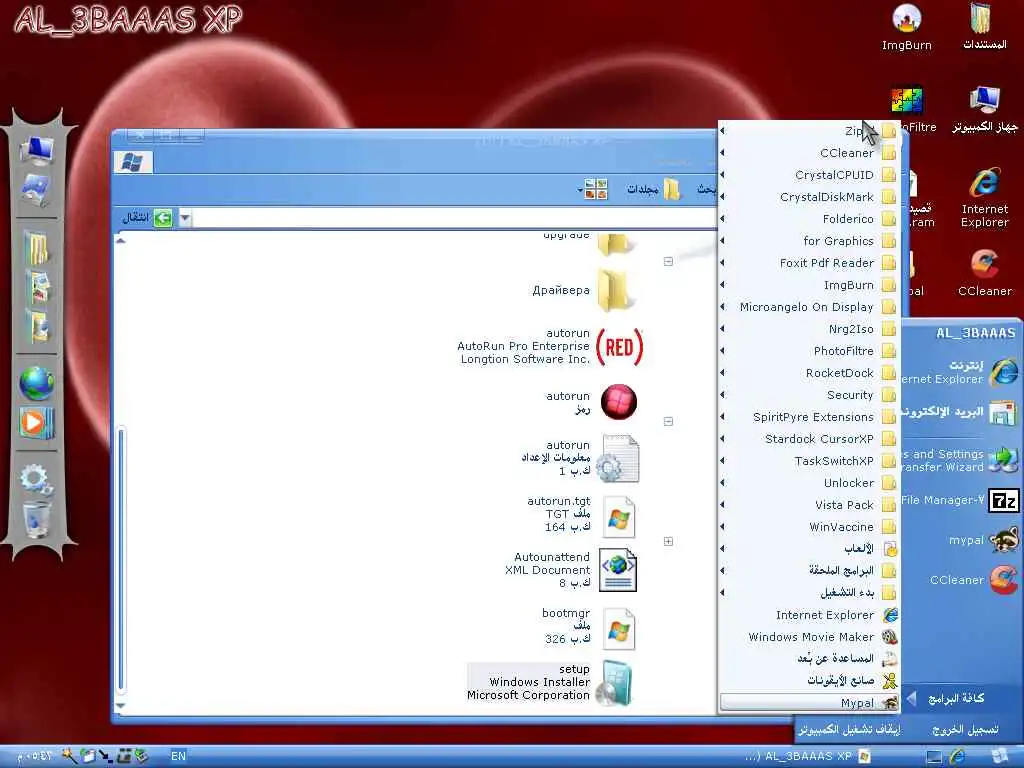
Task: Open the recycle bin icon in the dock
Action: pos(36,519)
